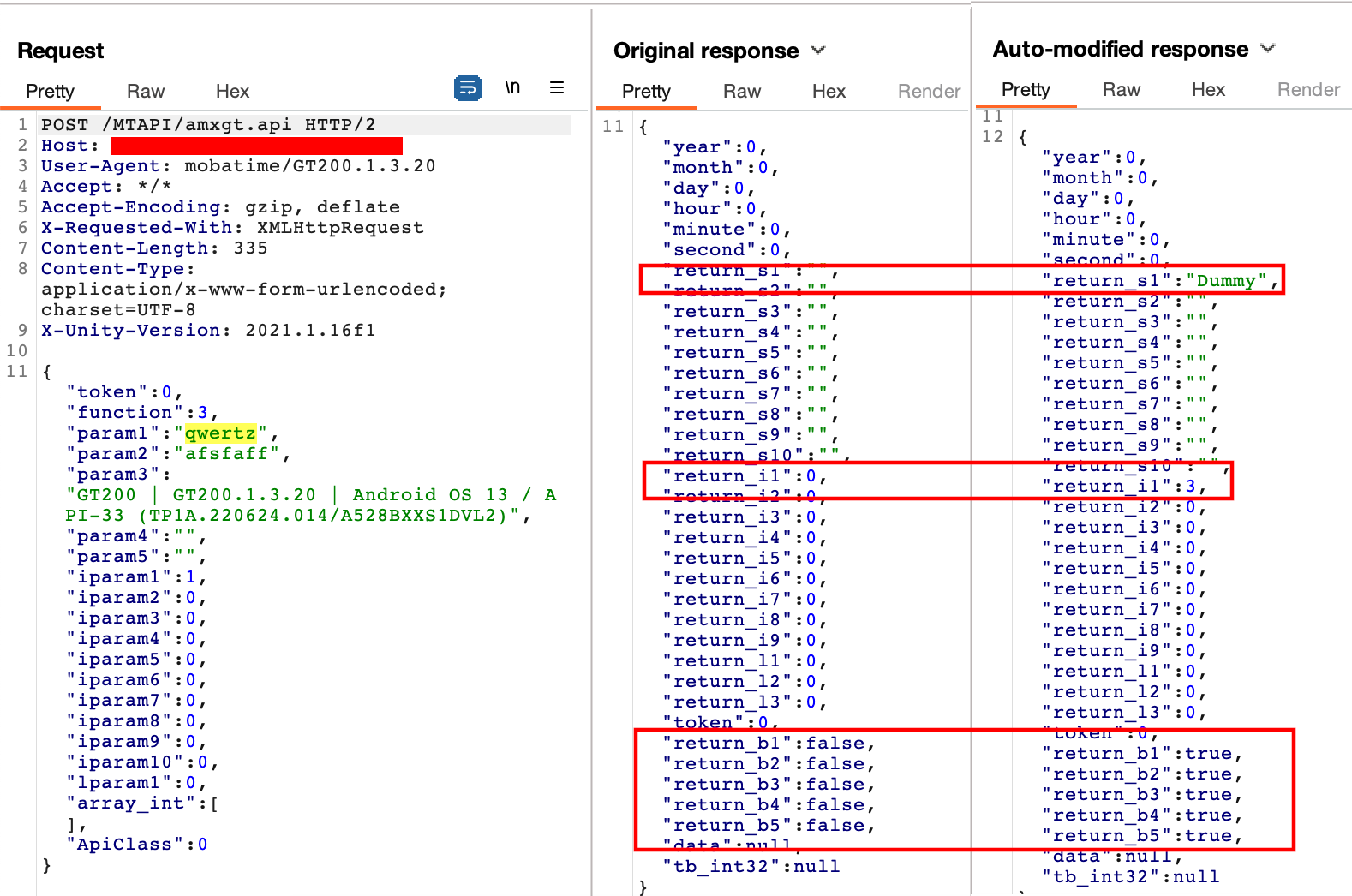
Task: Click the redacted Host header value
Action: (256, 146)
